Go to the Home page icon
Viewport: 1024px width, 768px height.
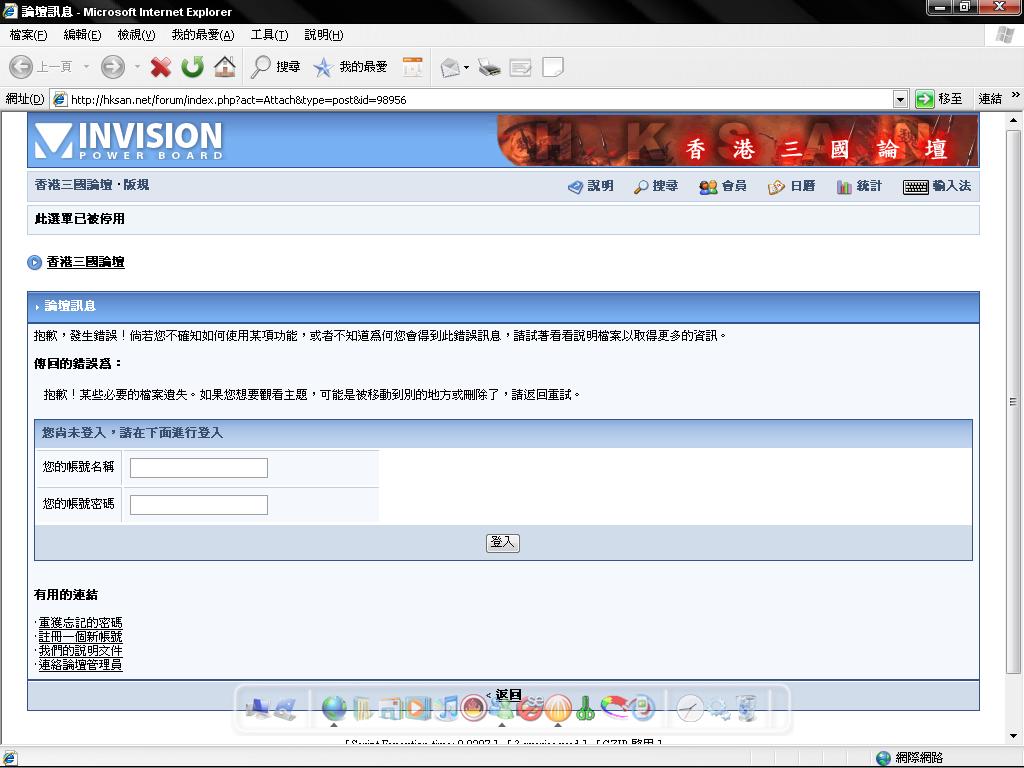tap(225, 67)
